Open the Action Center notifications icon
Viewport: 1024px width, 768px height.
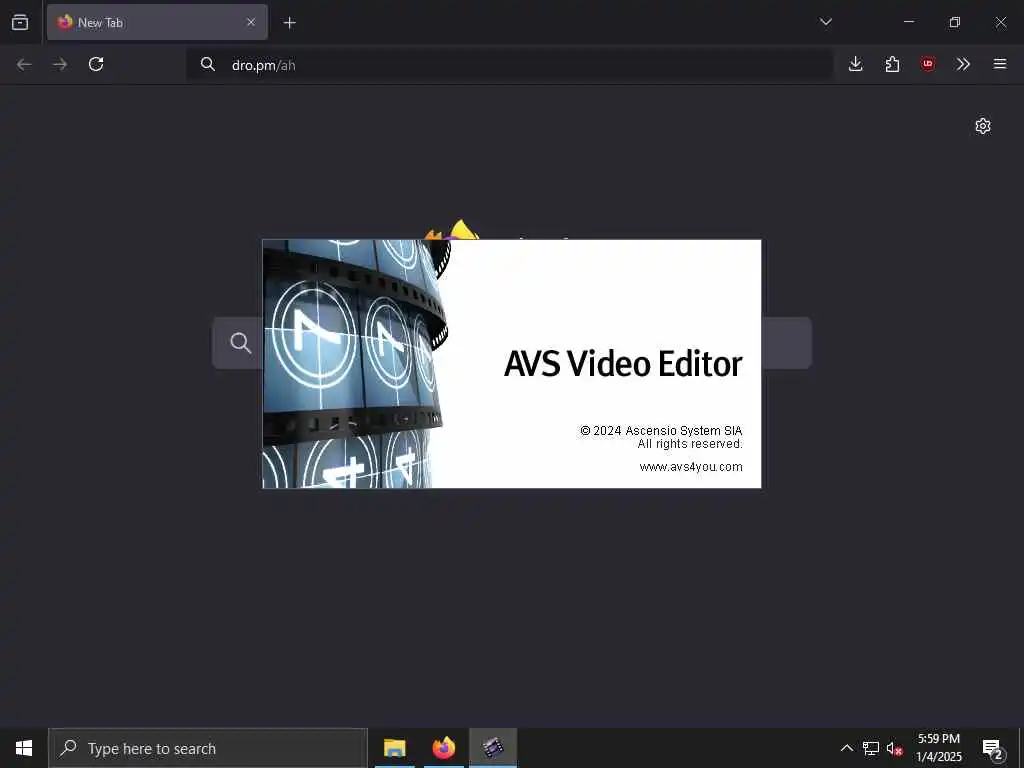(992, 748)
